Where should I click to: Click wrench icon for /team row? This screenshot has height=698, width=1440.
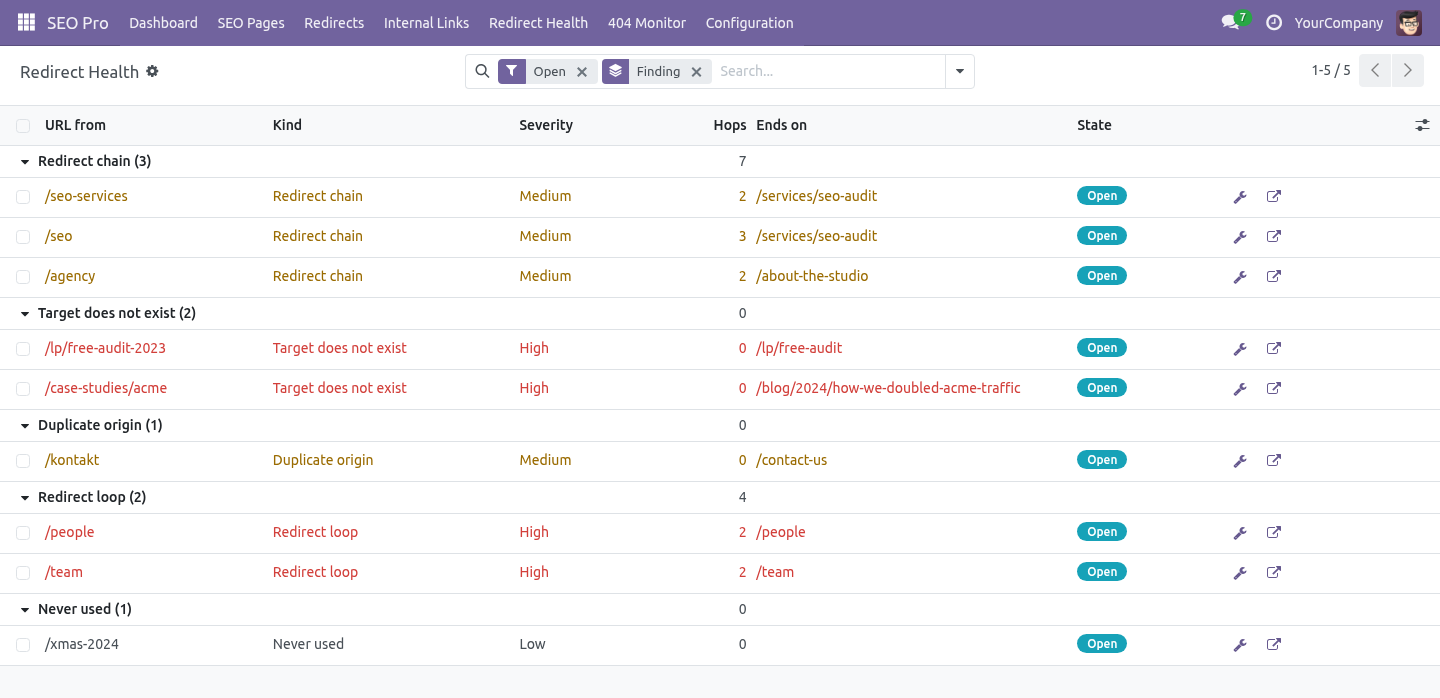(1240, 573)
